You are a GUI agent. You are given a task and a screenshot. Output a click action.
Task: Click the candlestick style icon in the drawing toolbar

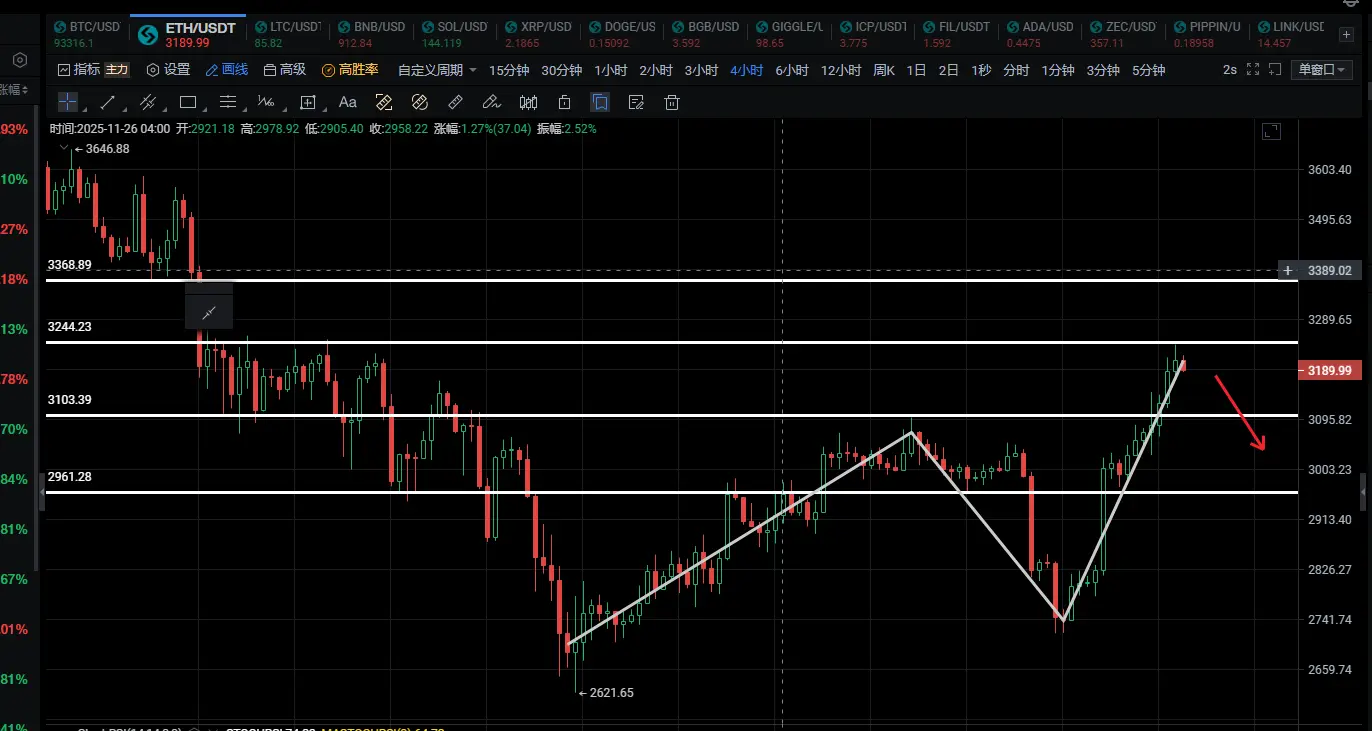coord(528,102)
